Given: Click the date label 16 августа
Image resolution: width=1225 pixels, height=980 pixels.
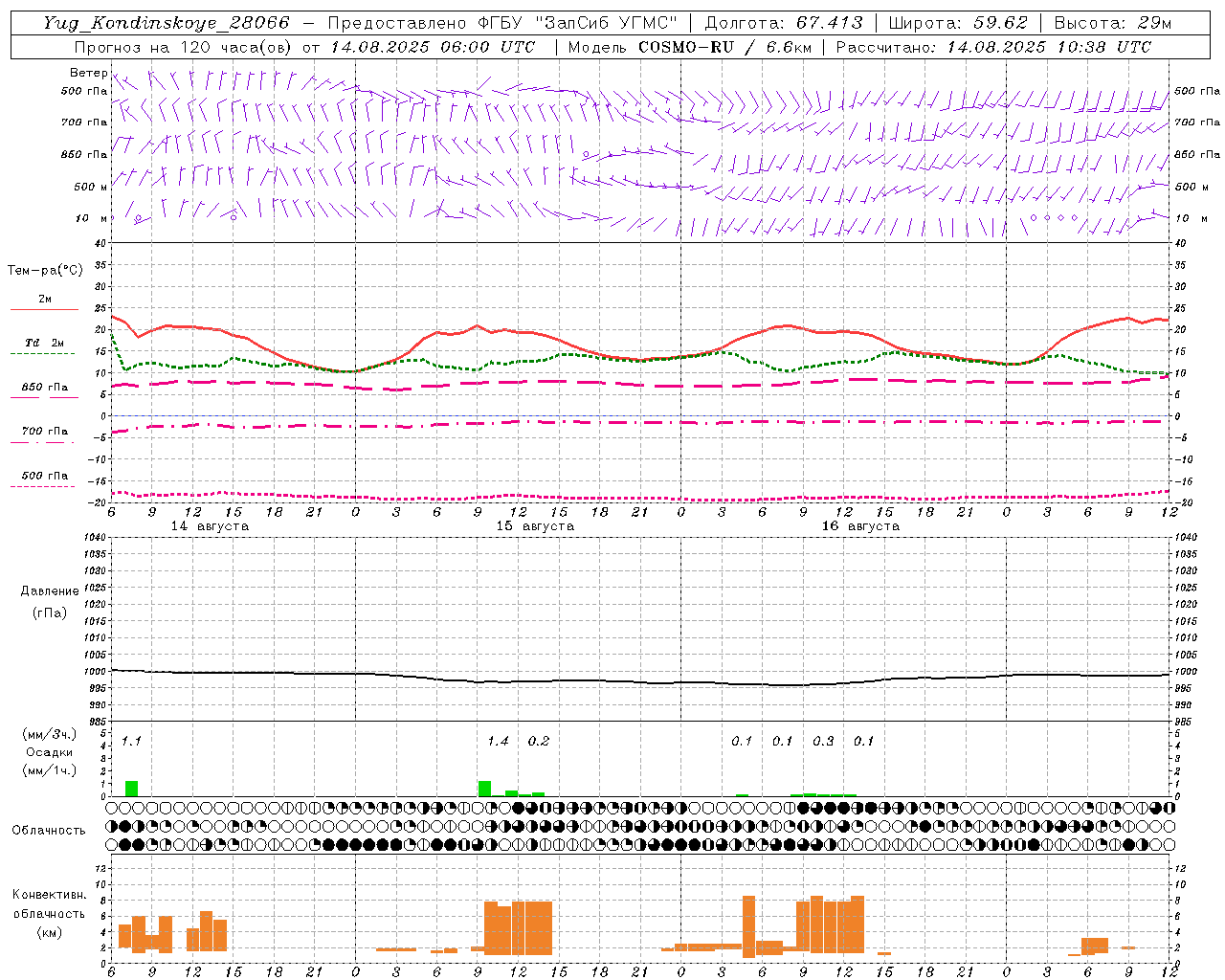Looking at the screenshot, I should point(860,526).
